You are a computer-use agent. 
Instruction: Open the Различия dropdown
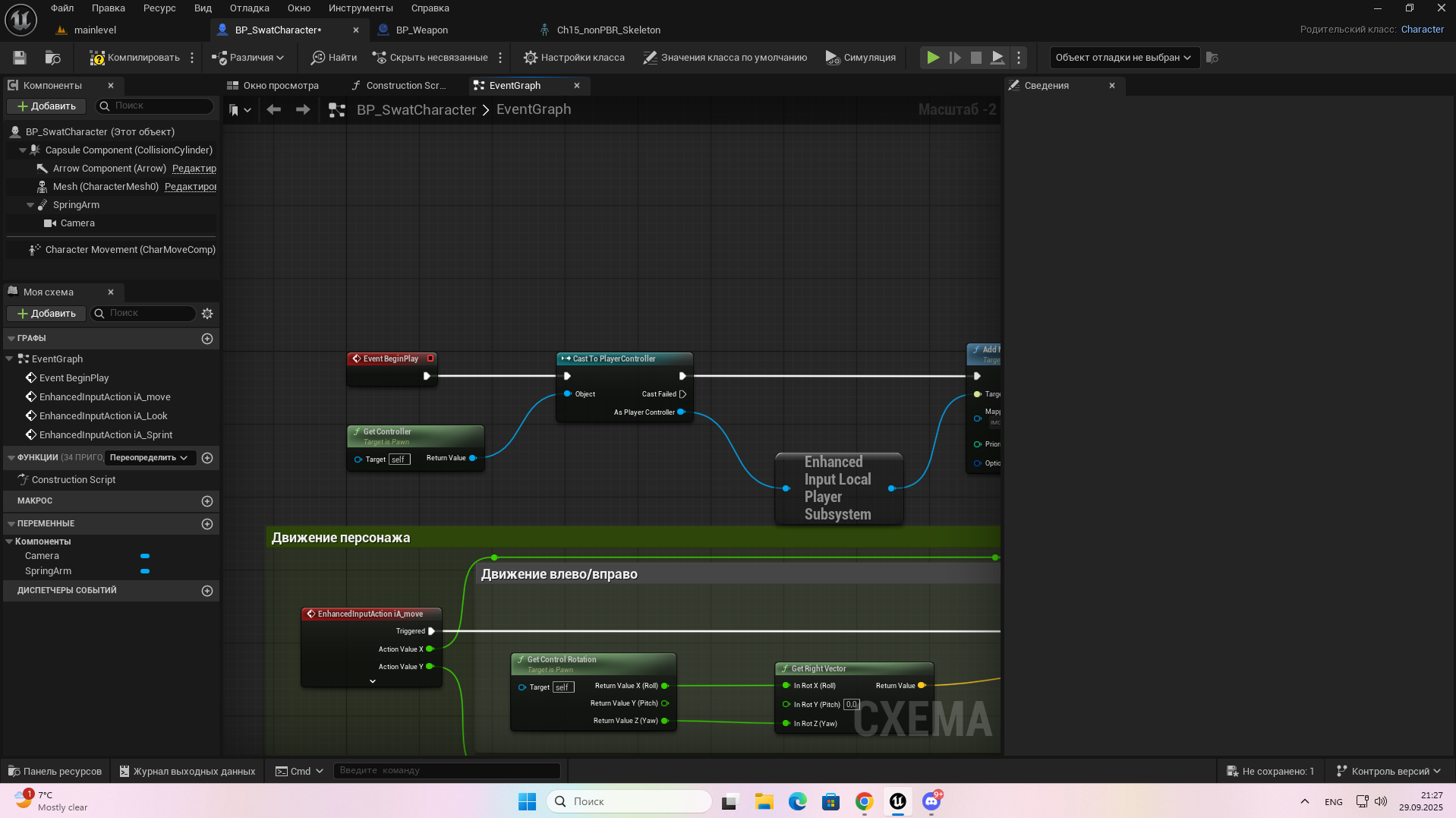coord(247,58)
